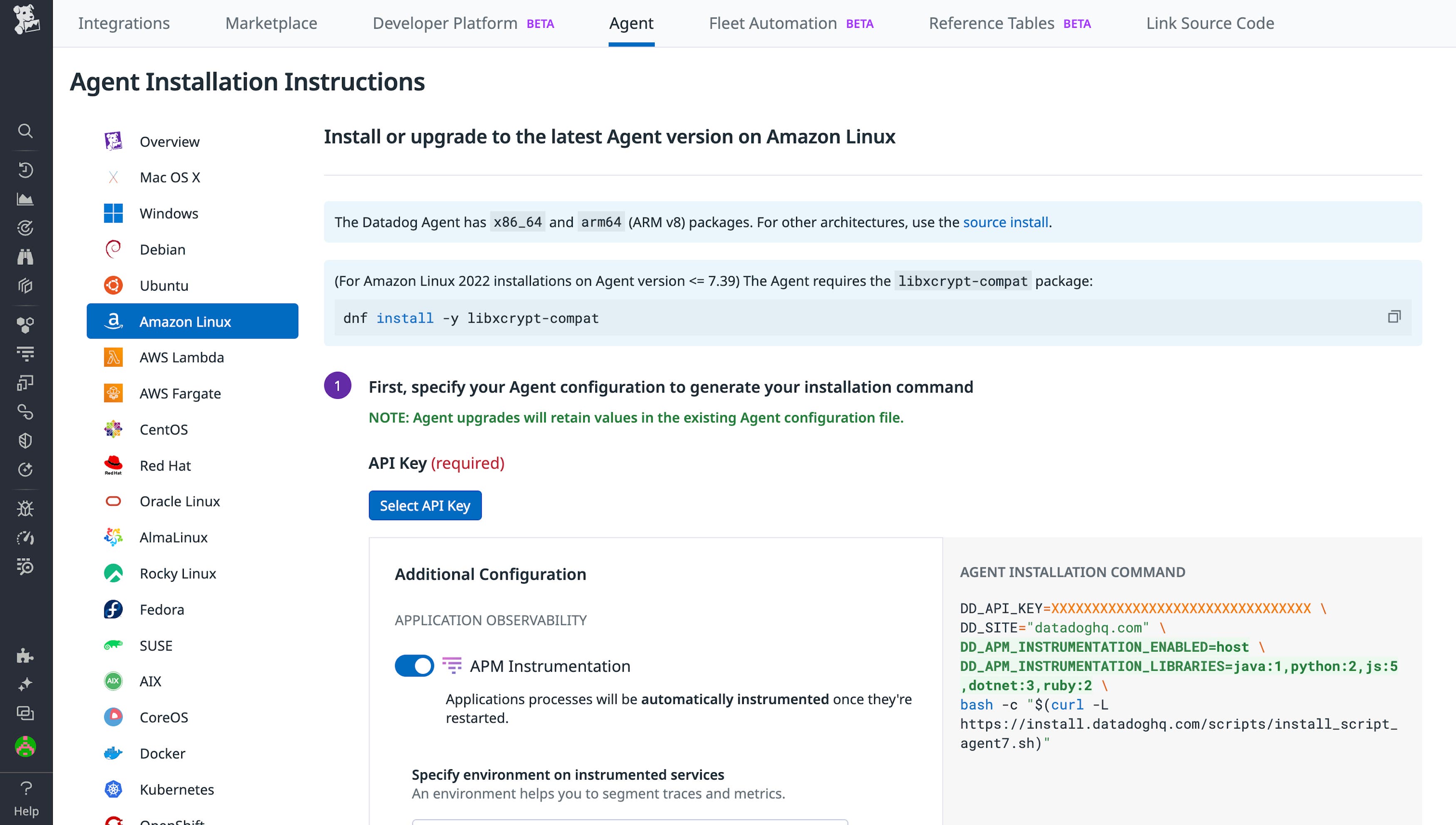Follow the source install link
The image size is (1456, 825).
(1005, 222)
